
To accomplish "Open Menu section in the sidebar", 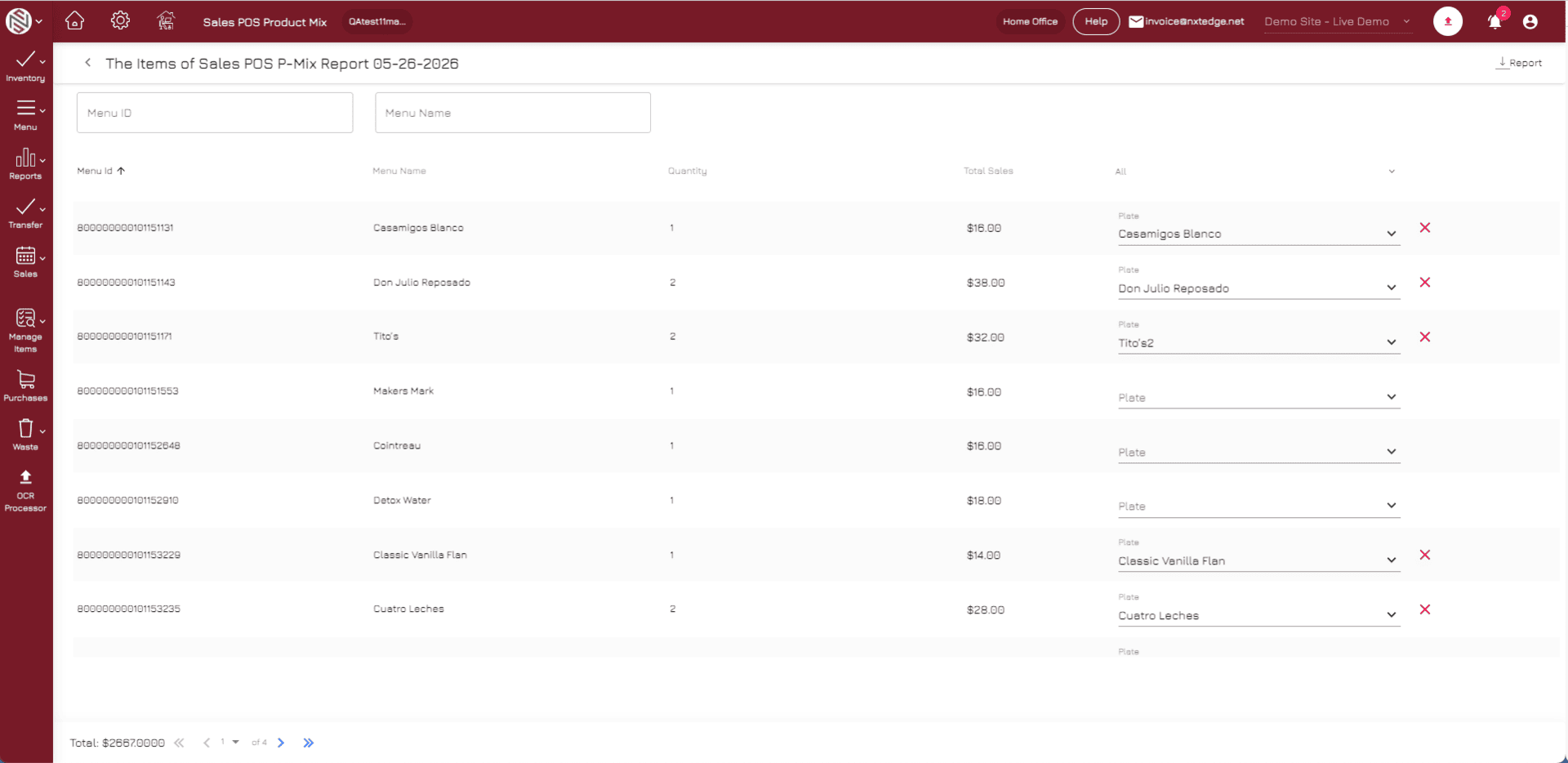I will (25, 115).
